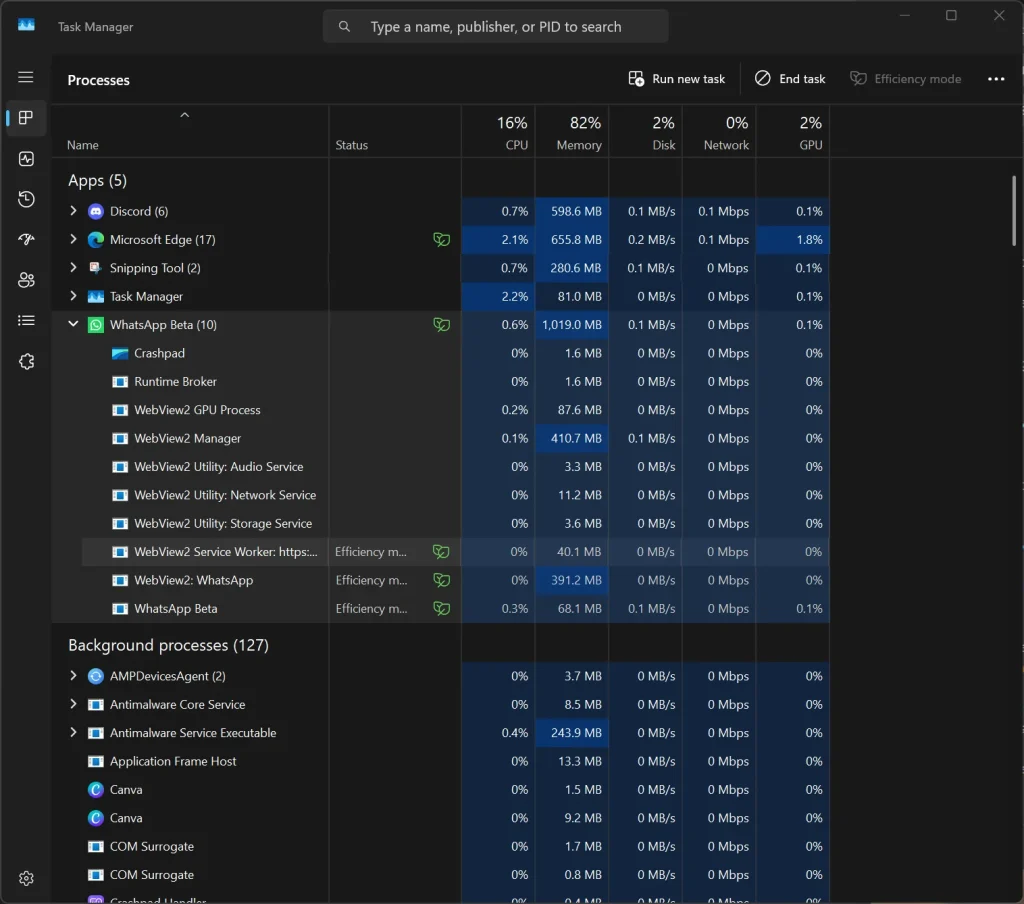Image resolution: width=1024 pixels, height=904 pixels.
Task: Click the Name column header
Action: tap(190, 132)
